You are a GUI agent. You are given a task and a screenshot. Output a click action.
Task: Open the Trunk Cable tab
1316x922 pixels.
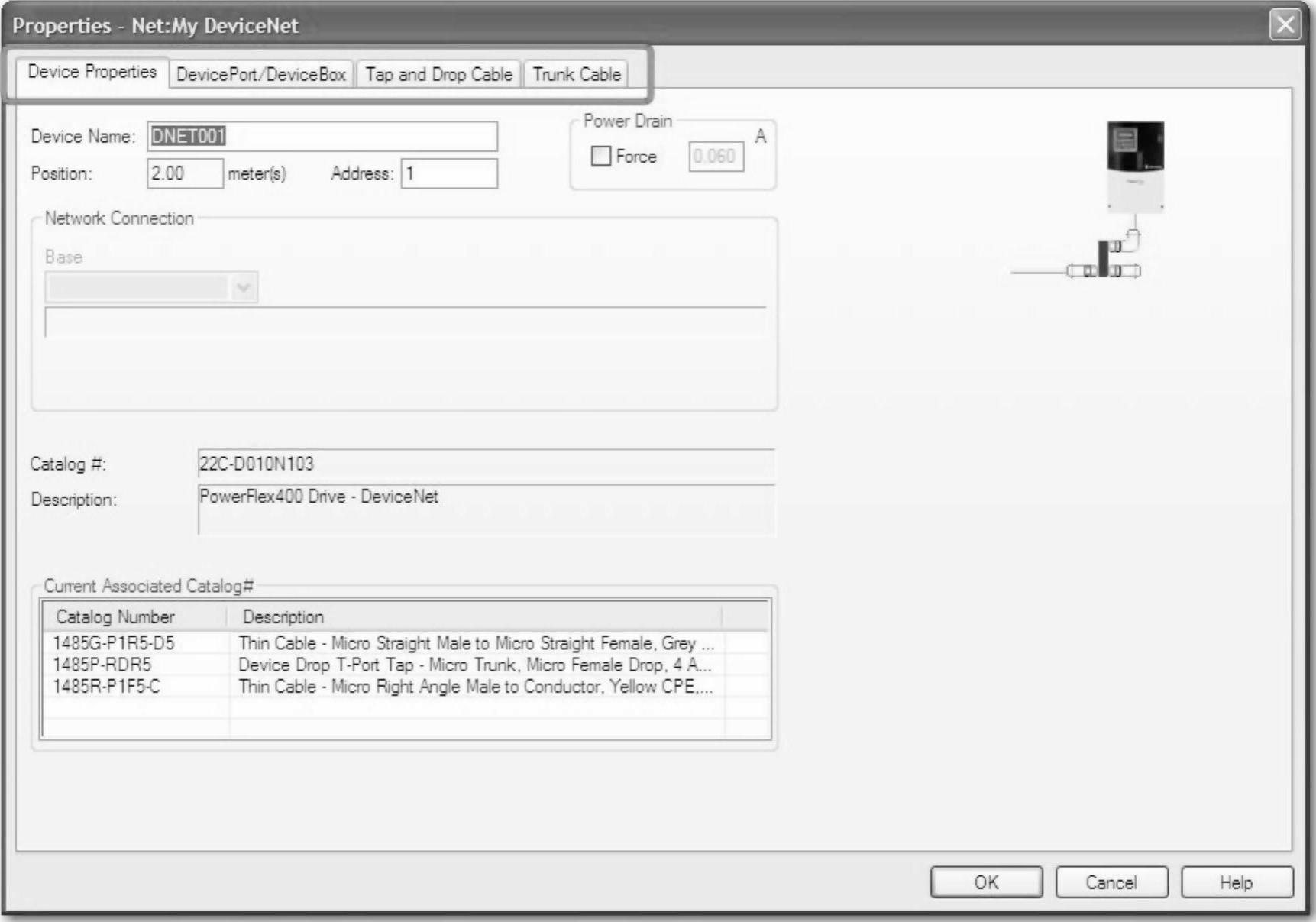[x=577, y=74]
